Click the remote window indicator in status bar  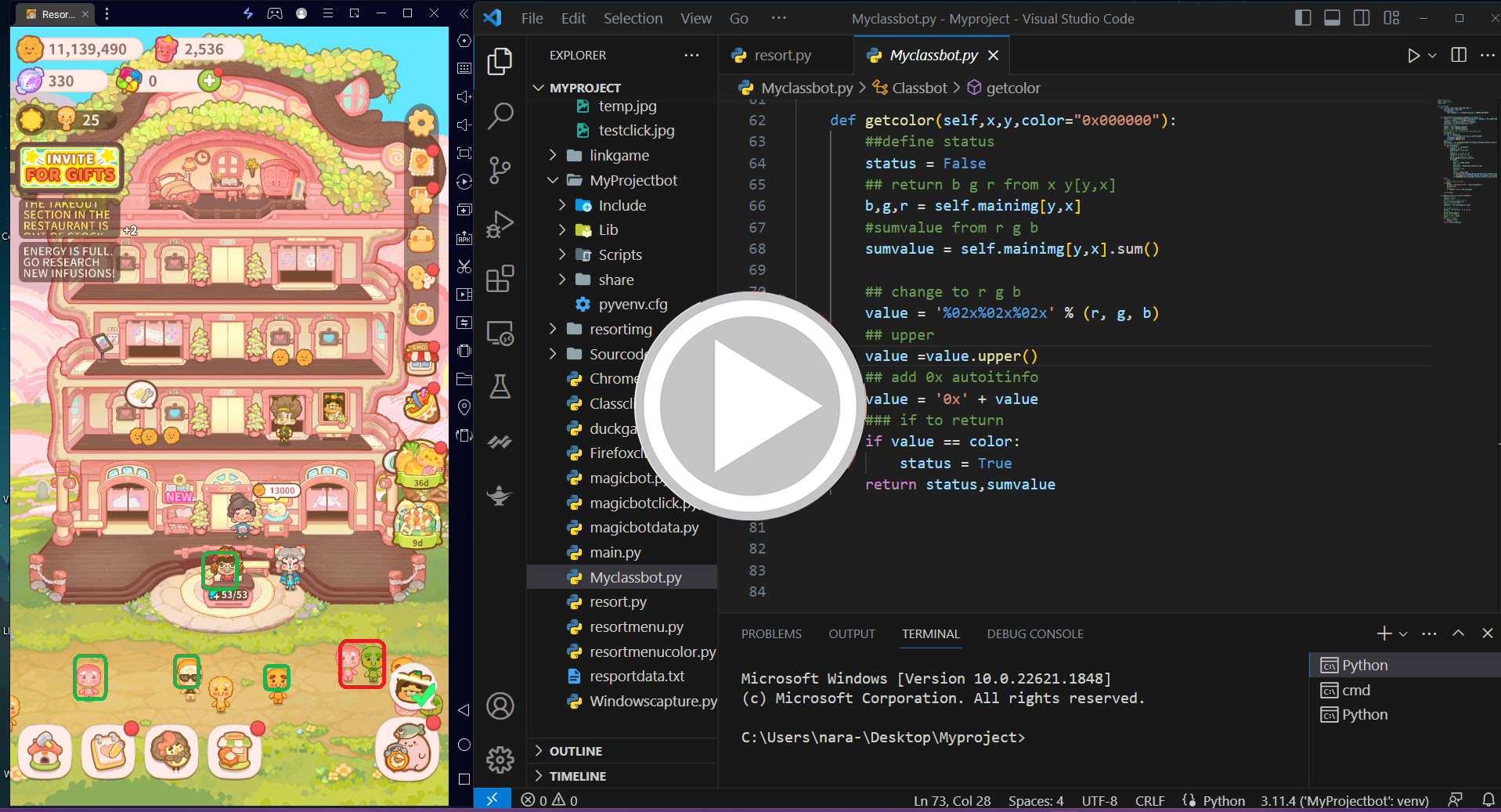(492, 799)
